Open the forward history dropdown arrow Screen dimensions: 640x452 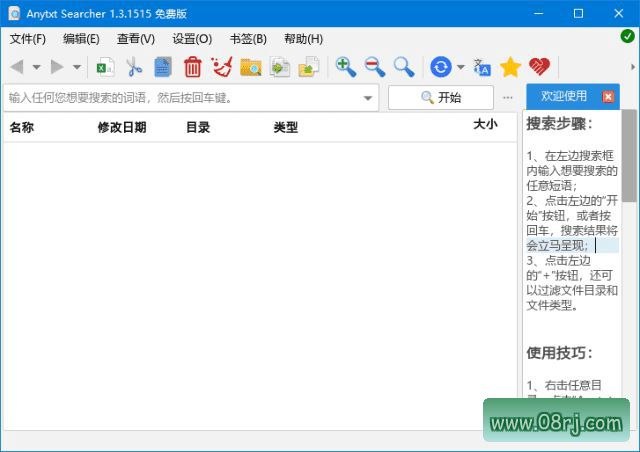pyautogui.click(x=77, y=67)
